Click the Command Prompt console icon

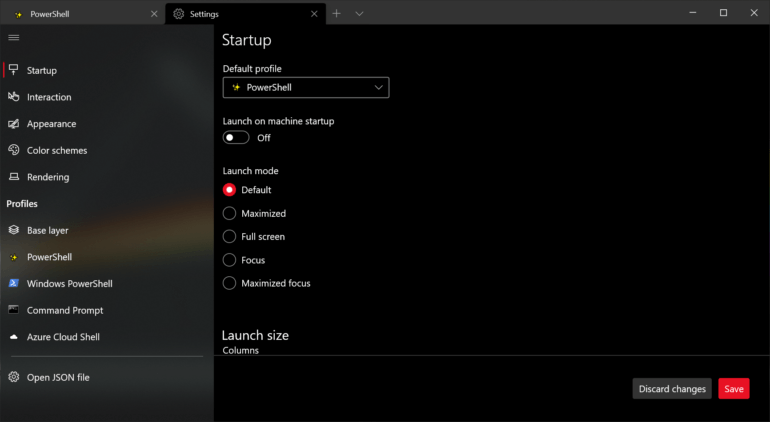point(14,309)
